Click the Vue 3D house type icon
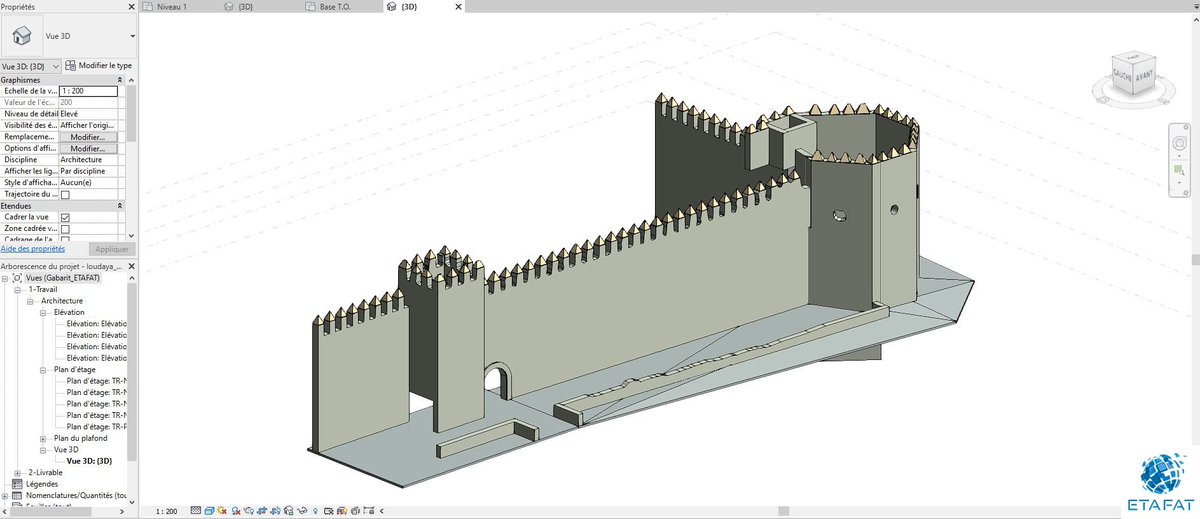Viewport: 1200px width, 519px height. pos(22,36)
